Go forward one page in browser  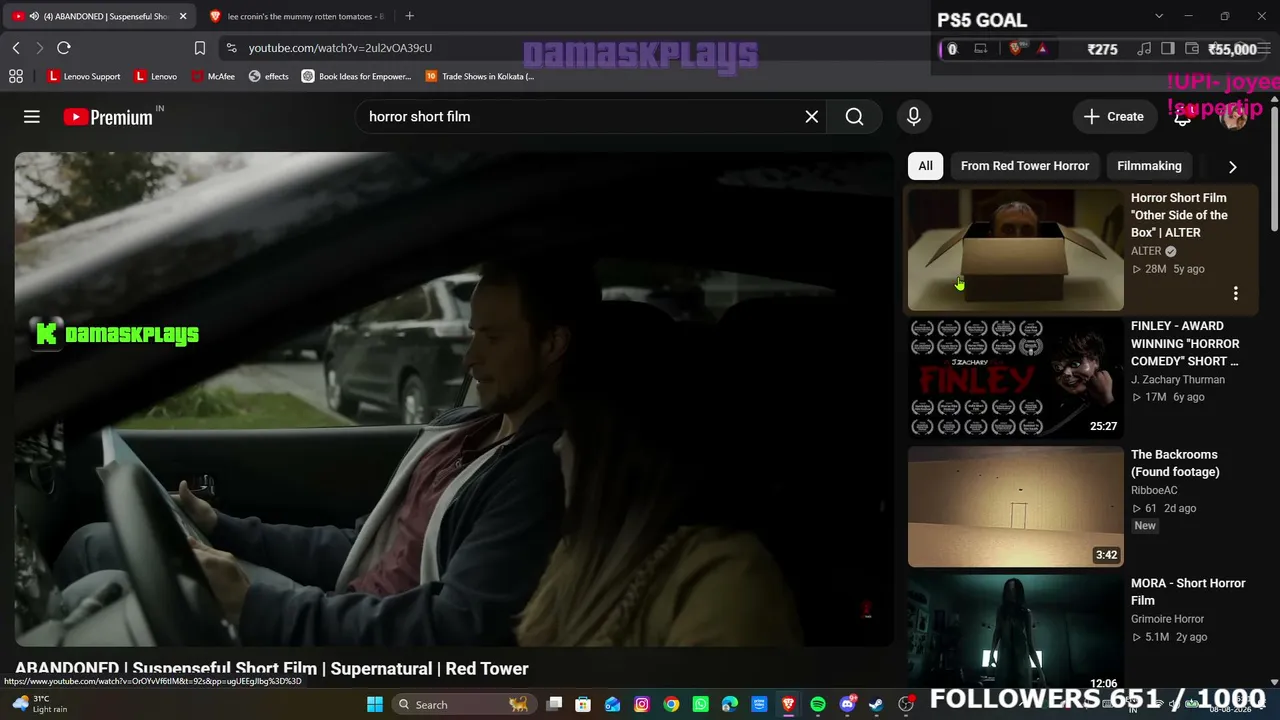(x=39, y=48)
